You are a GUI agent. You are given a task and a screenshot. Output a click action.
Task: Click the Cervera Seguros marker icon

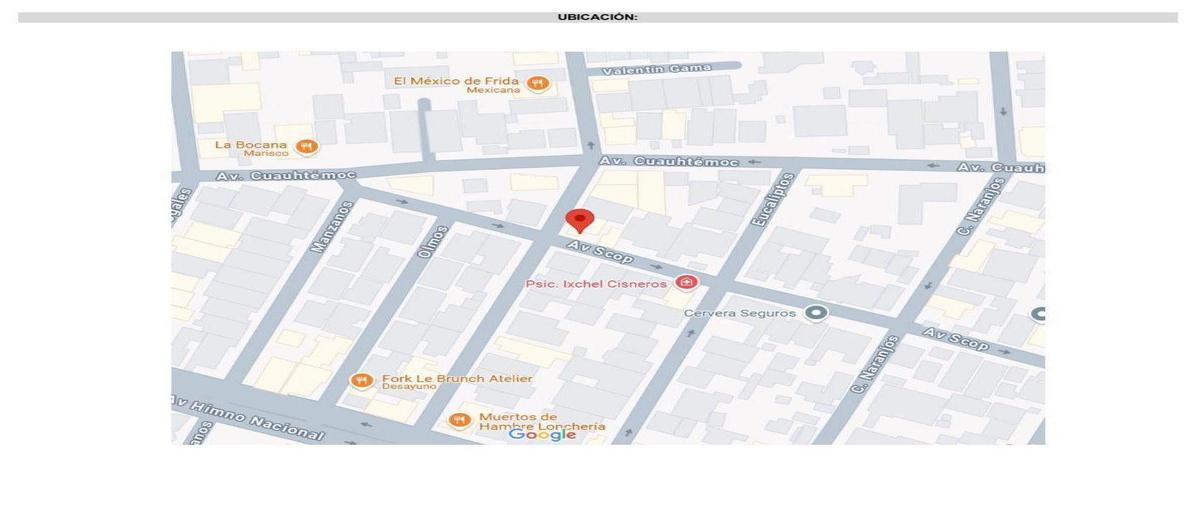(817, 313)
